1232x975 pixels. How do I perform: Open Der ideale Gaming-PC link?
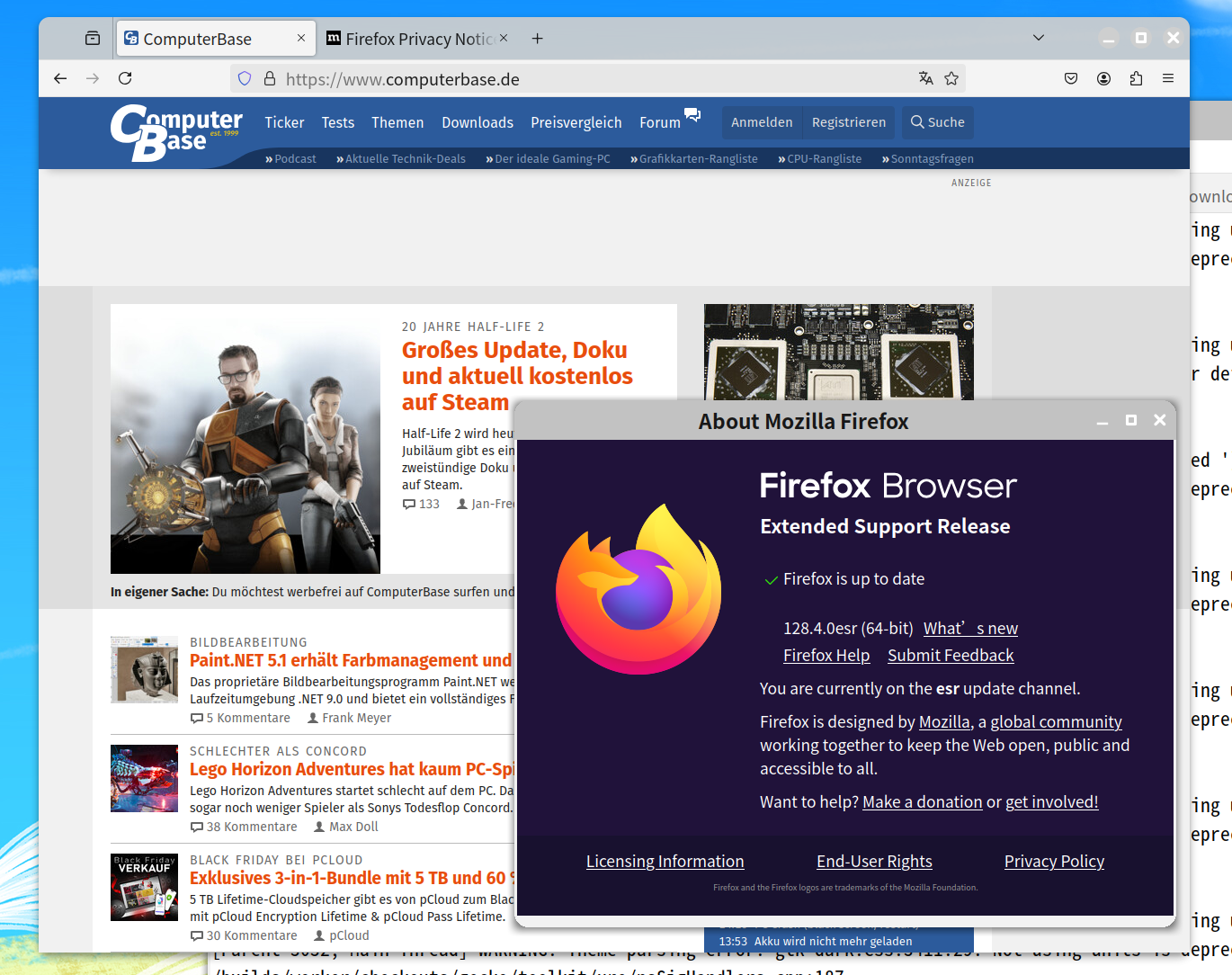548,159
